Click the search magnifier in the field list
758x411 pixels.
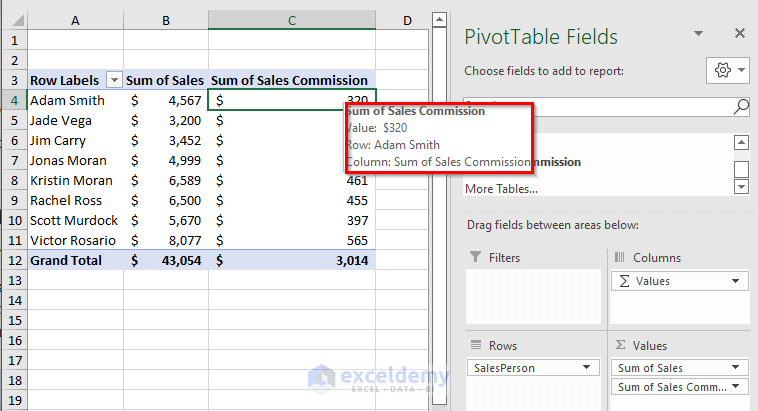pyautogui.click(x=741, y=107)
